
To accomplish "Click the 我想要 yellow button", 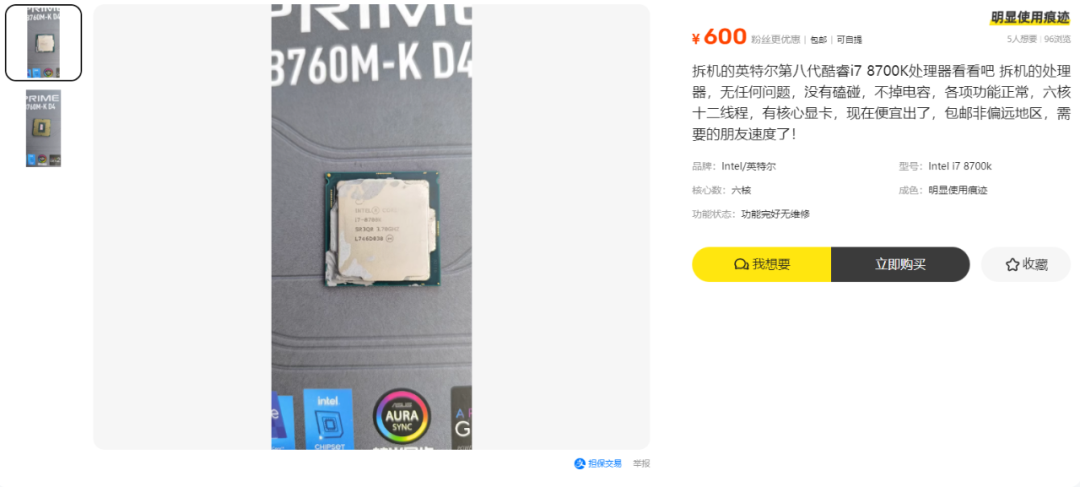I will pyautogui.click(x=762, y=265).
